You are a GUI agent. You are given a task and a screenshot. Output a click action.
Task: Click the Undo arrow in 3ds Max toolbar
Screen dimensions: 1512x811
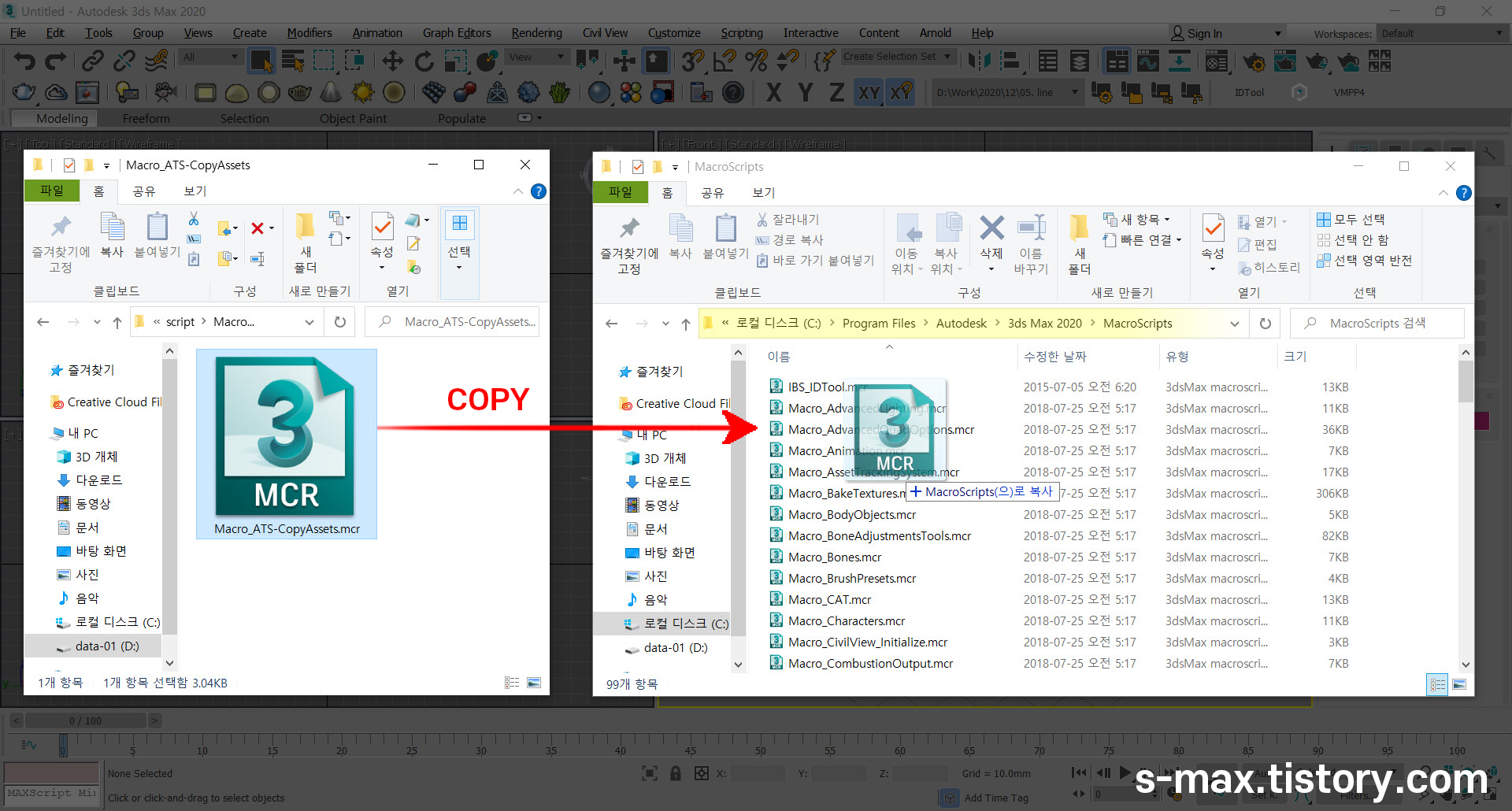tap(24, 61)
